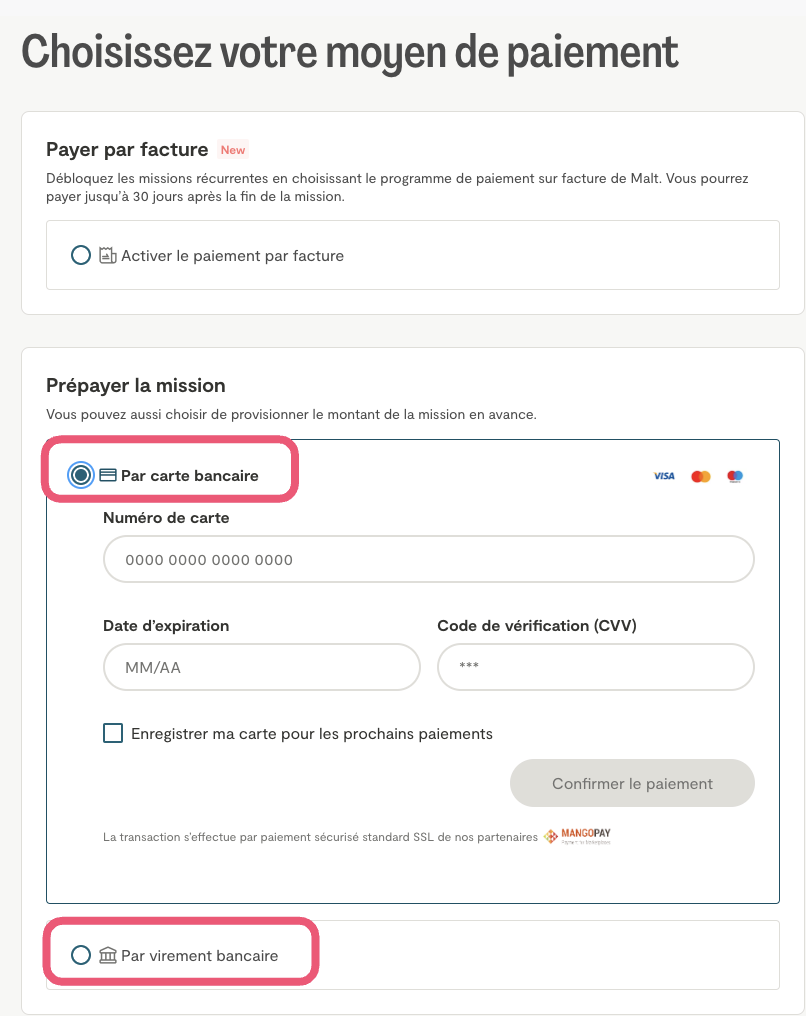Choose the Par virement bancaire radio option
The image size is (806, 1016).
pos(81,956)
